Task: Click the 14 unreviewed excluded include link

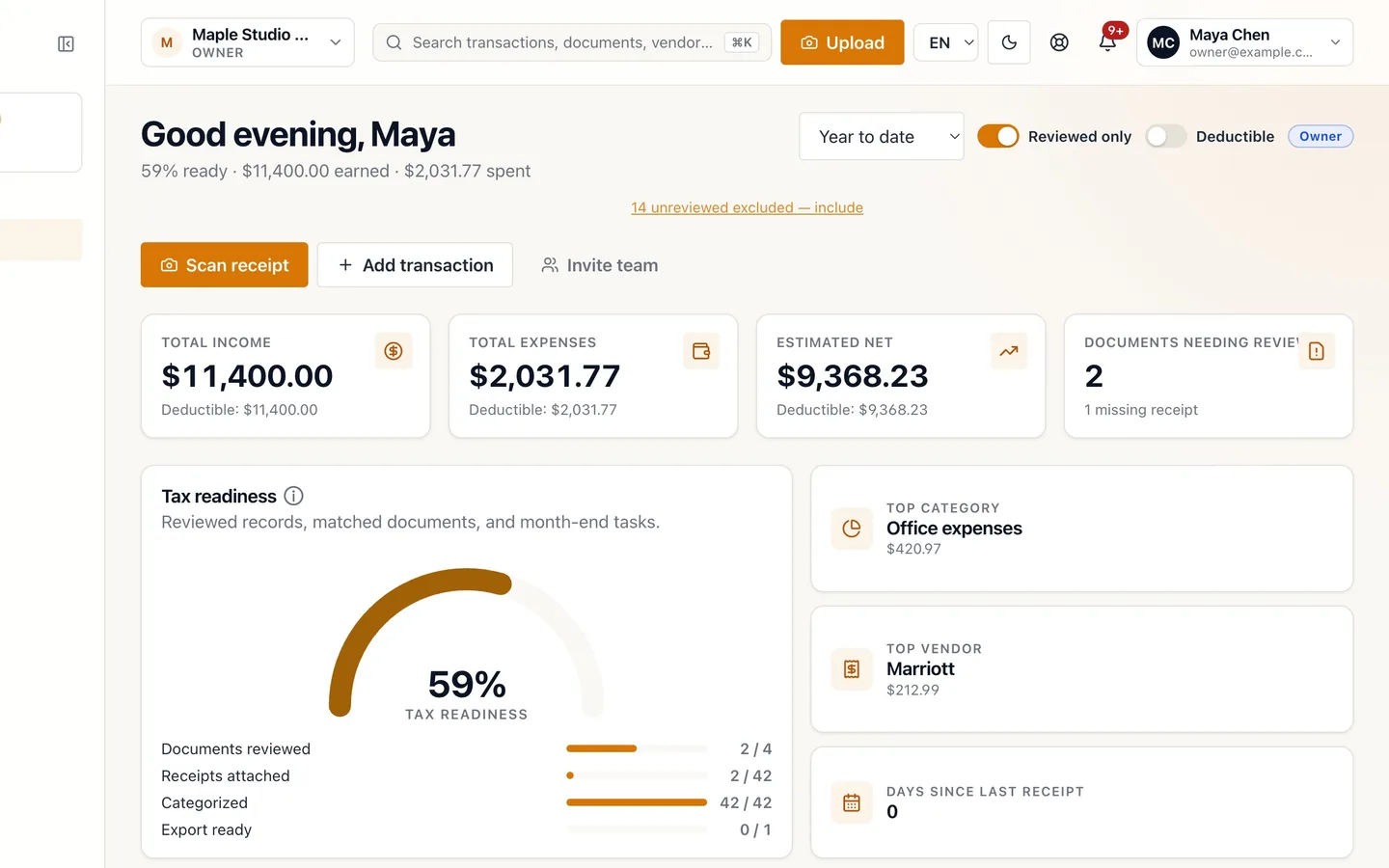Action: pyautogui.click(x=747, y=207)
